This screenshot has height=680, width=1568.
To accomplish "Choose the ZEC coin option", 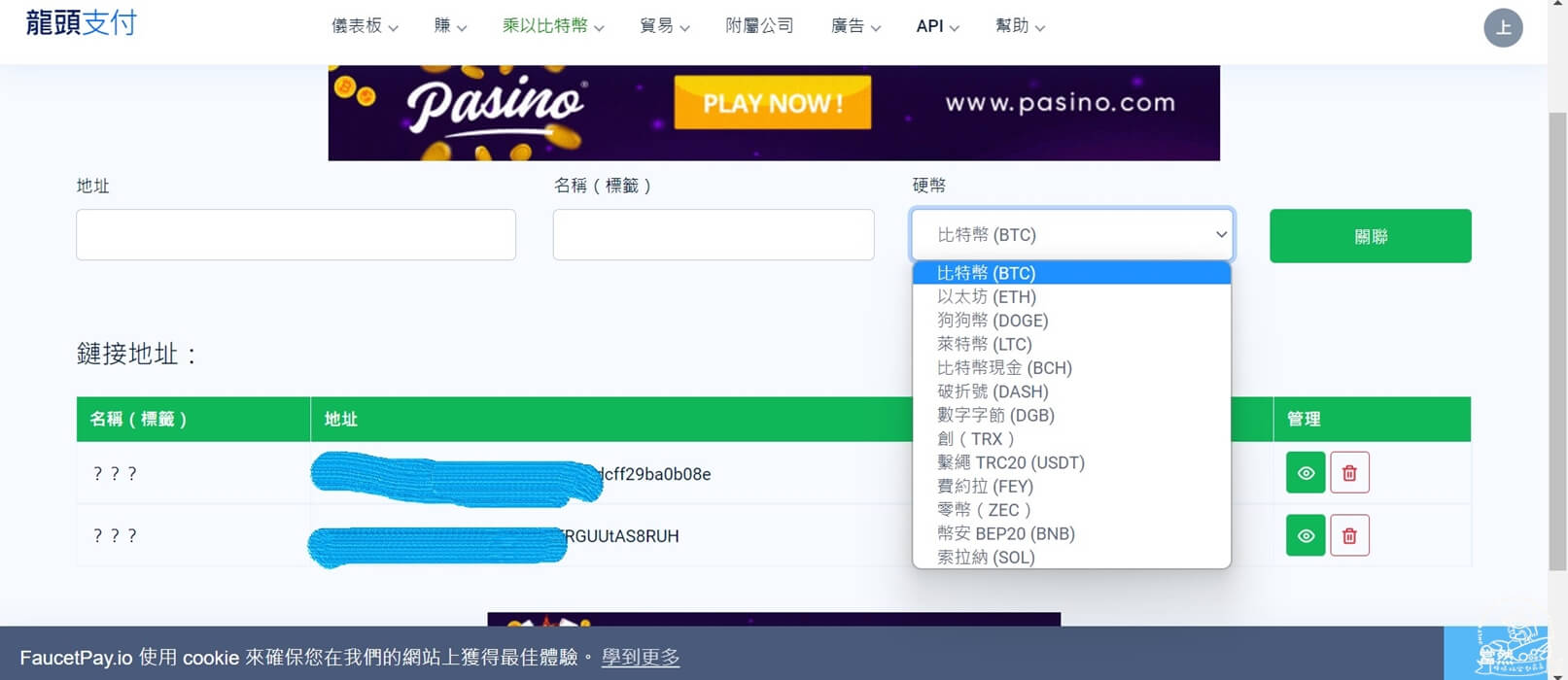I will coord(1072,510).
